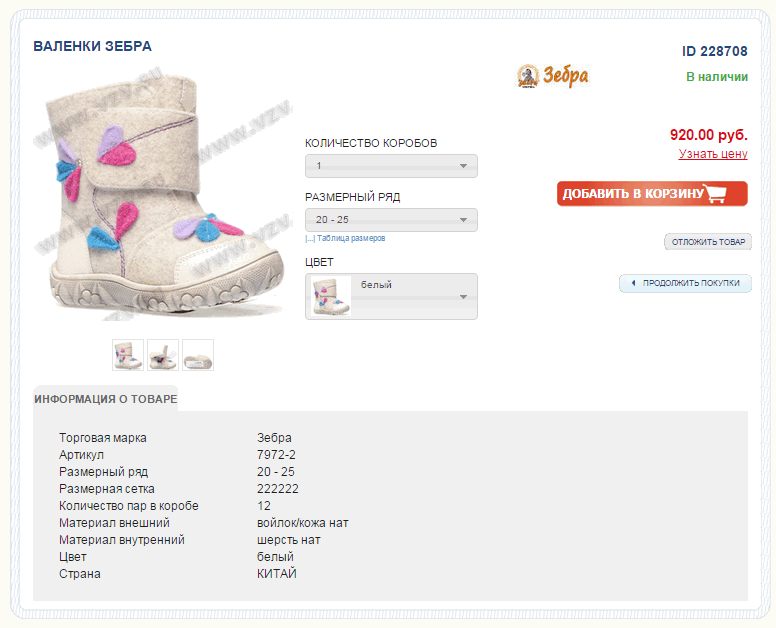Open the Количество коробов dropdown

[x=391, y=166]
